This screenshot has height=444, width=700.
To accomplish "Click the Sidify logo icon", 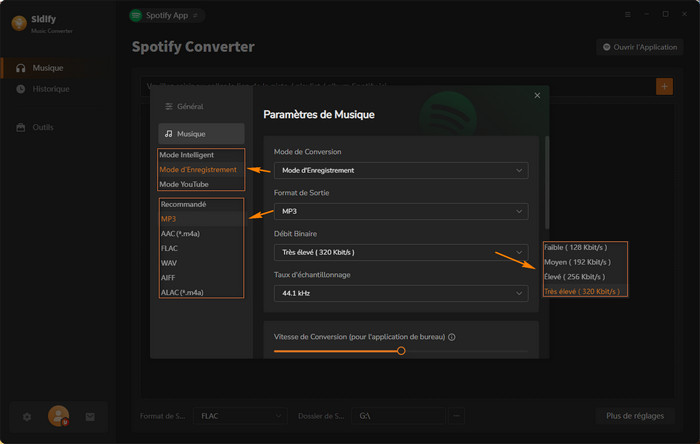I will click(x=19, y=23).
